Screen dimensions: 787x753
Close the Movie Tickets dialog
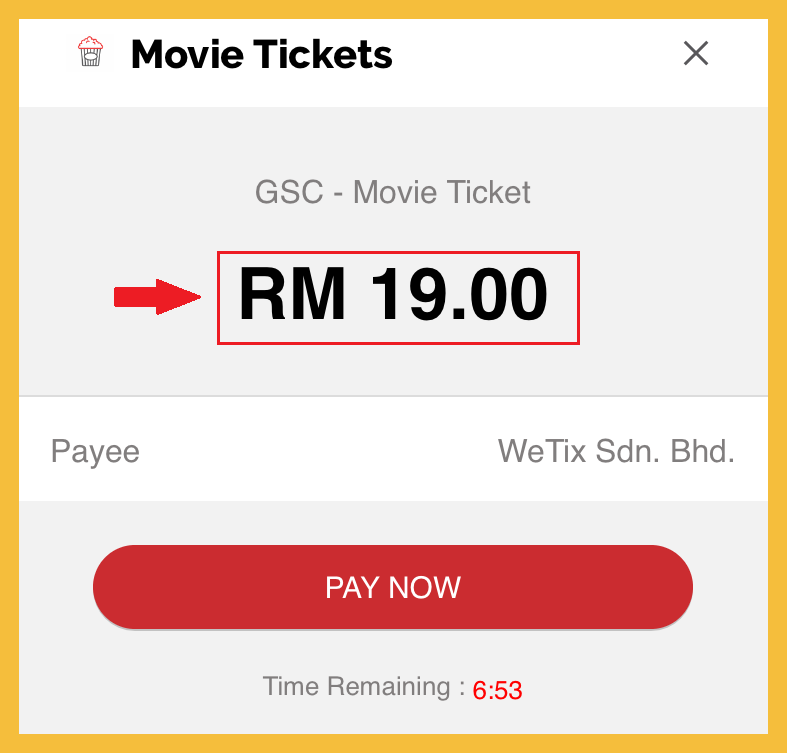click(696, 53)
